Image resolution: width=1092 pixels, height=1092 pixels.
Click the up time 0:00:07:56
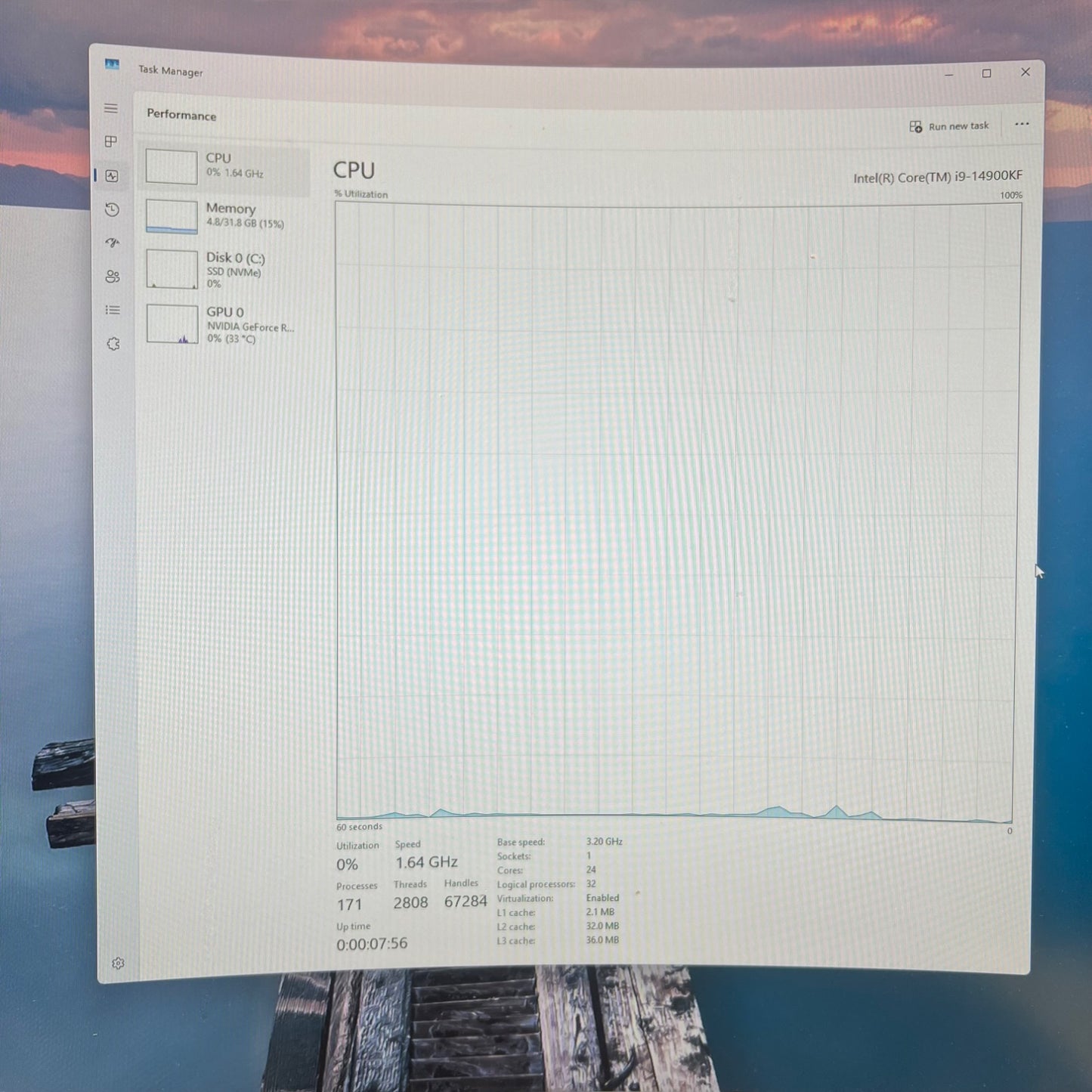point(372,944)
